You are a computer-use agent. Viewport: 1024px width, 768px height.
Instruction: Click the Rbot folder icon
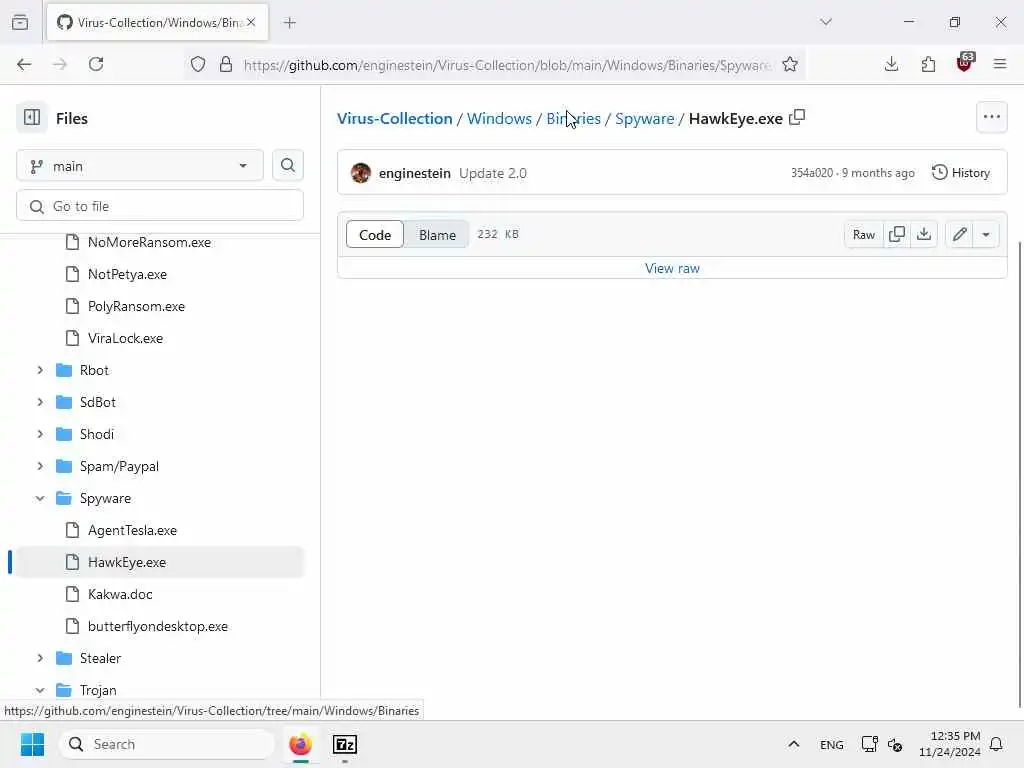(x=64, y=370)
